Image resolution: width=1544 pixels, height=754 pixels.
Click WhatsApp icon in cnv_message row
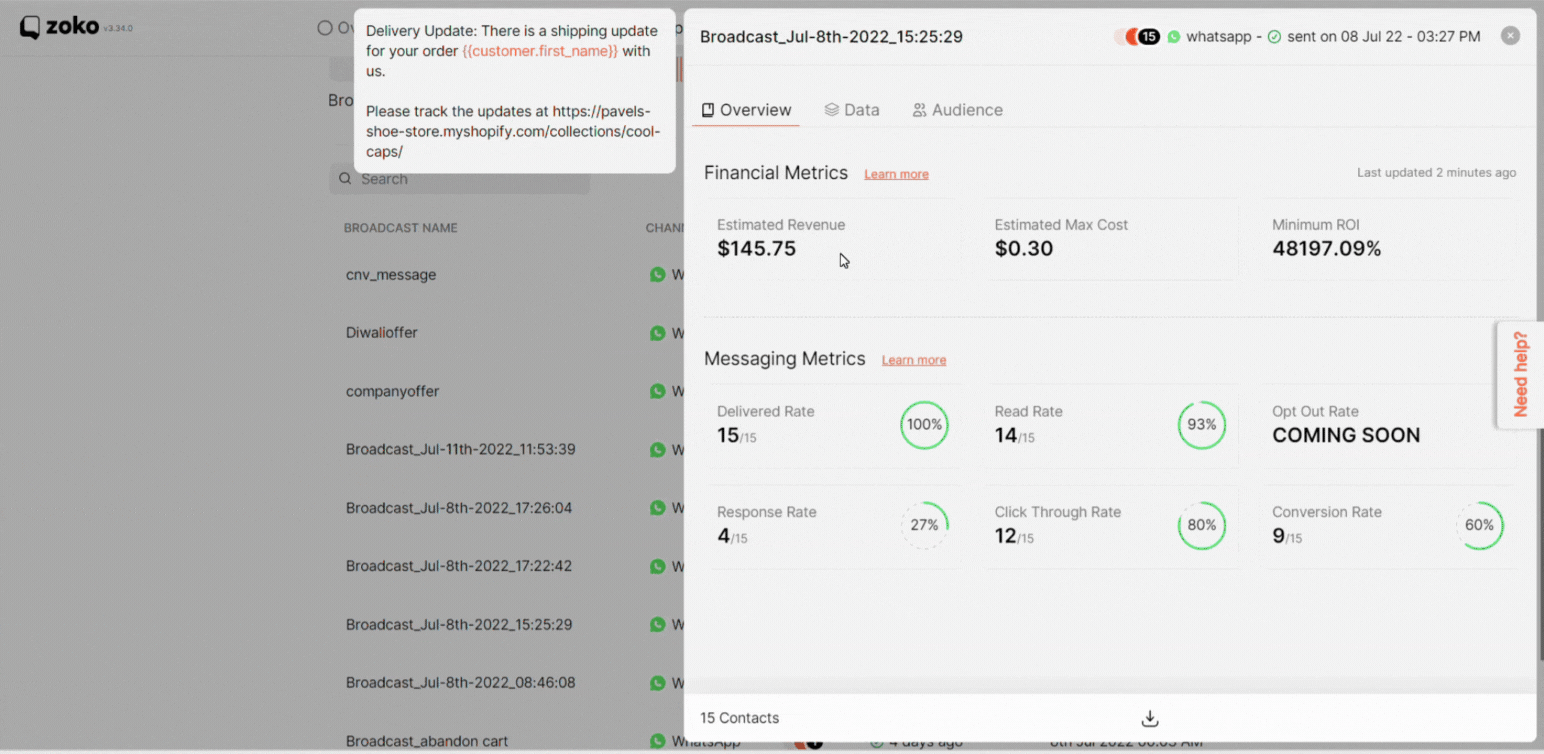point(657,274)
